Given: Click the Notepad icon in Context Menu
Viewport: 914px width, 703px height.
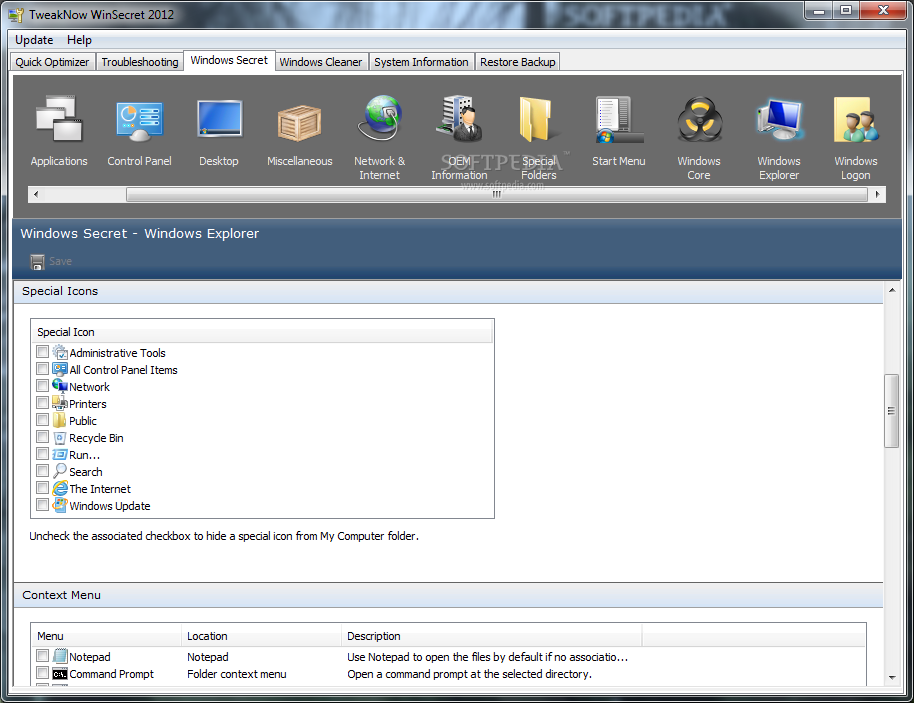Looking at the screenshot, I should [x=59, y=656].
